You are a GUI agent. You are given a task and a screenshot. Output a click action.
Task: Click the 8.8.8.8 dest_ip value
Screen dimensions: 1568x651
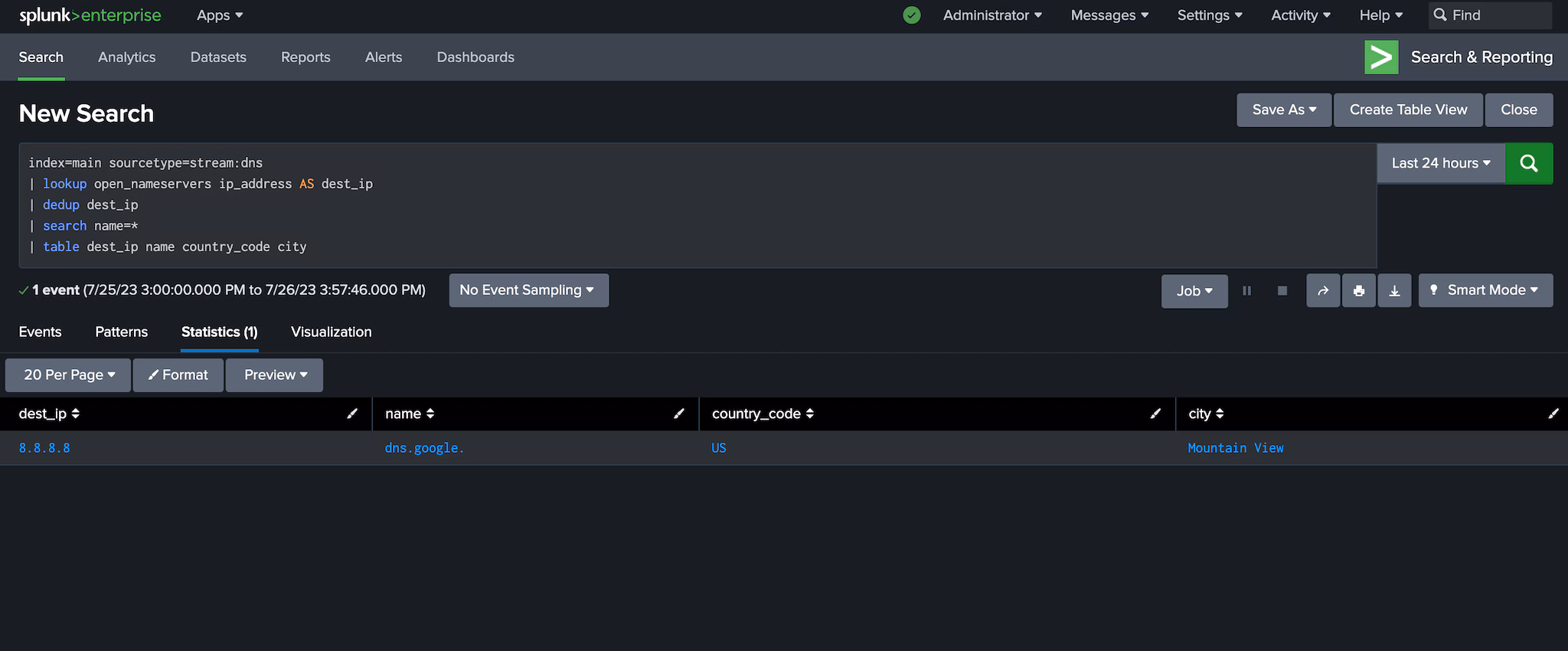(x=44, y=448)
